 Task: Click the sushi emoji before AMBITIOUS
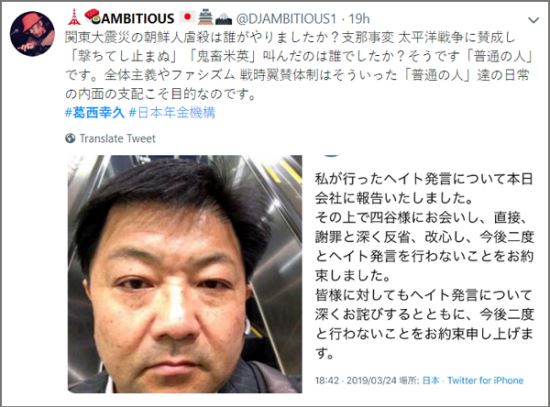point(92,16)
